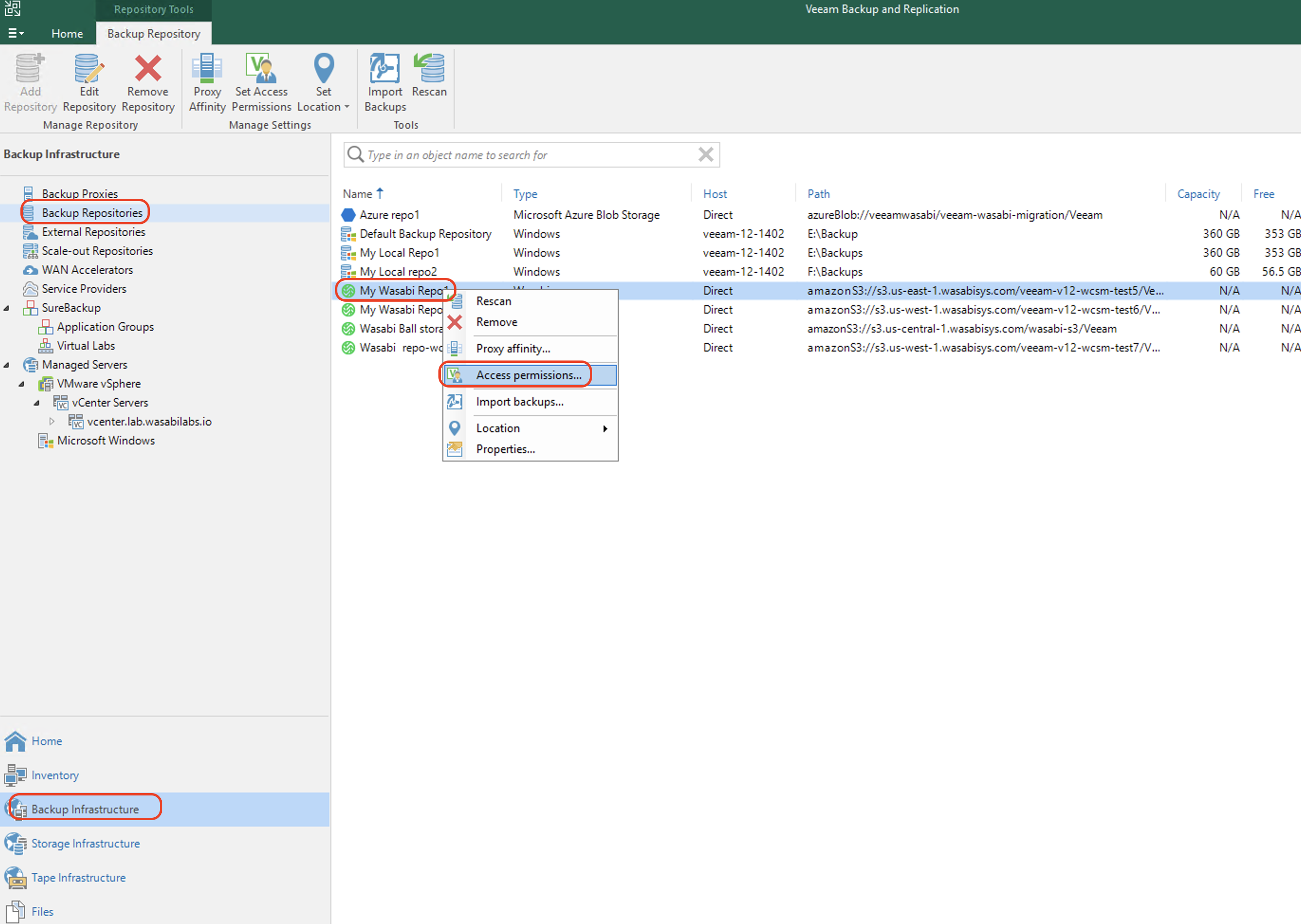Screen dimensions: 1301x924
Task: Select the Backup Repository ribbon tab
Action: coord(154,34)
